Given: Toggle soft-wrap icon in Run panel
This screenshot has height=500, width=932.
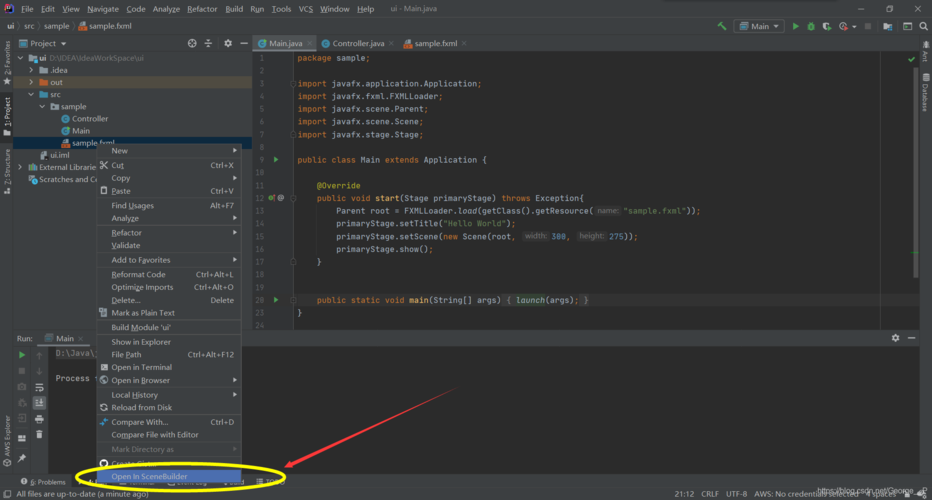Looking at the screenshot, I should click(39, 387).
